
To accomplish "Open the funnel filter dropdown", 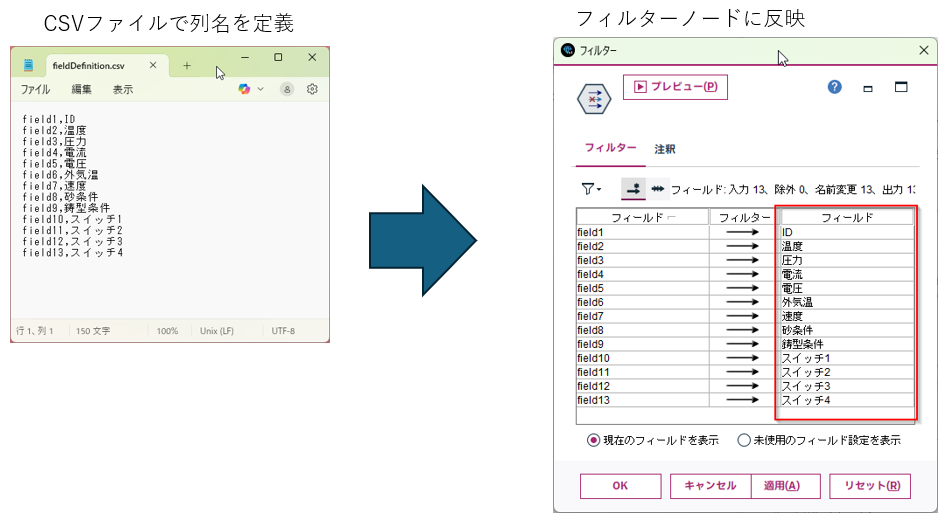I will (591, 189).
